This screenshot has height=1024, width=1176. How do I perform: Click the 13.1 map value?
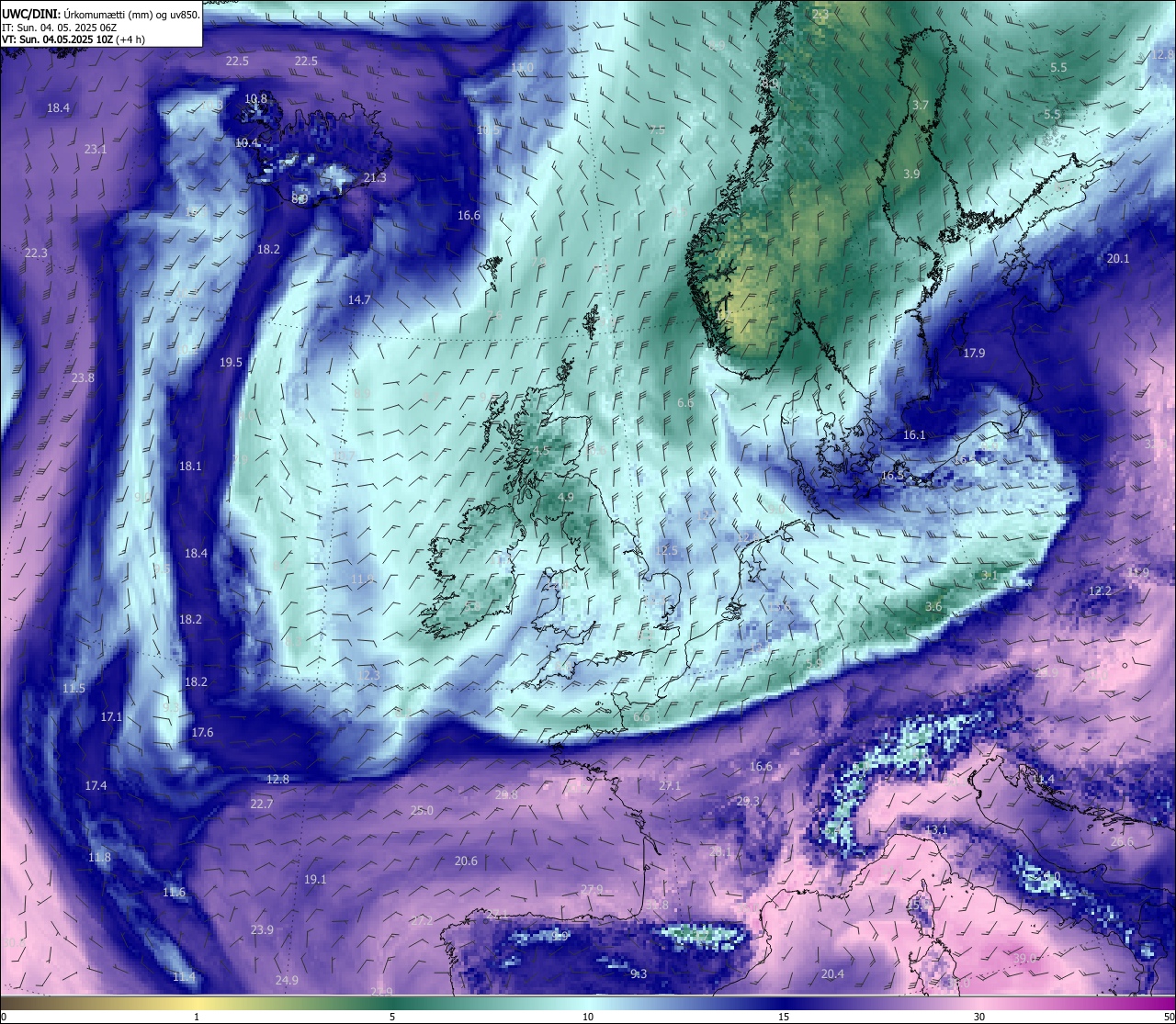coord(936,829)
